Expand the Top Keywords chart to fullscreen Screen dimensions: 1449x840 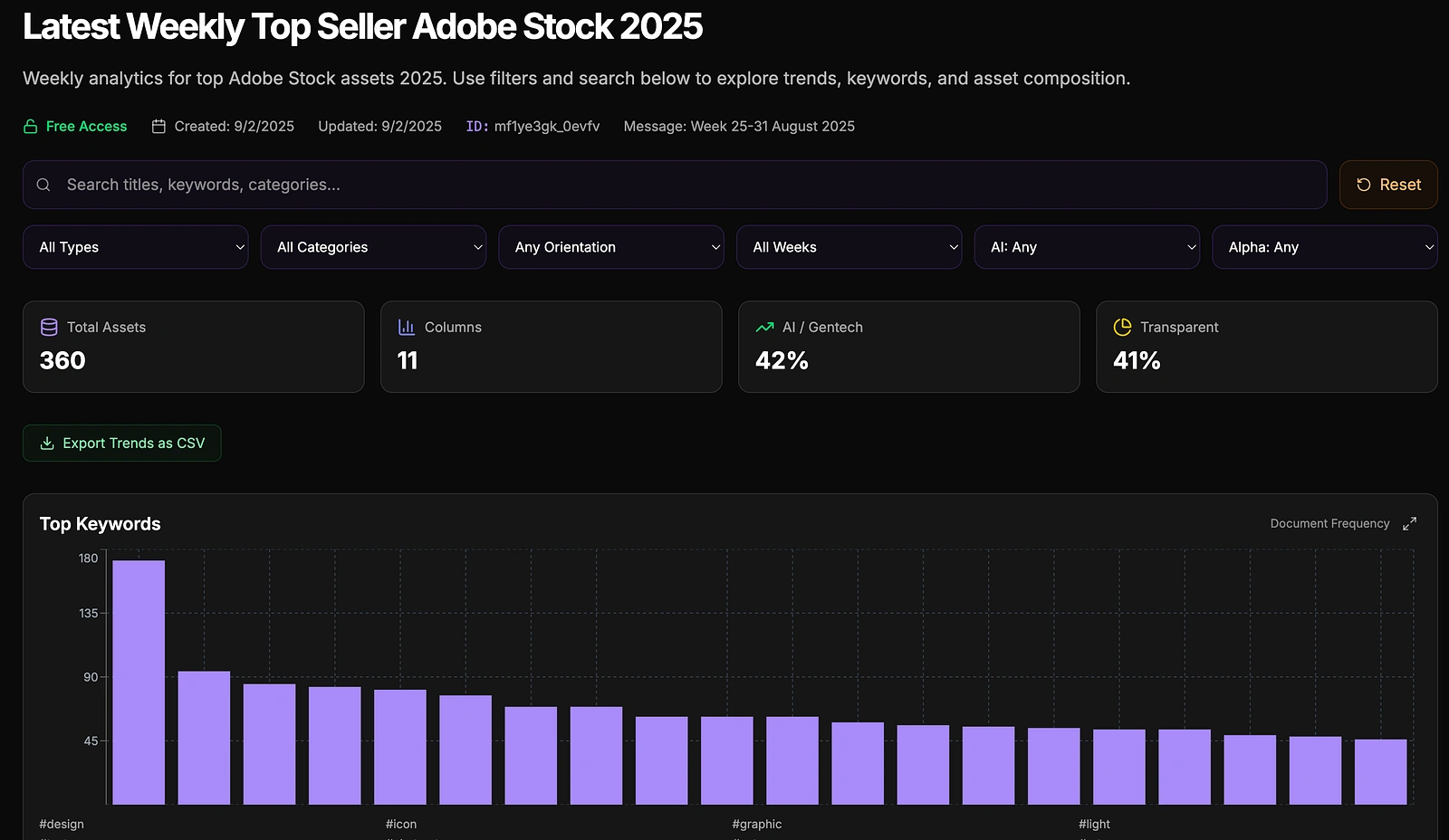click(x=1409, y=524)
